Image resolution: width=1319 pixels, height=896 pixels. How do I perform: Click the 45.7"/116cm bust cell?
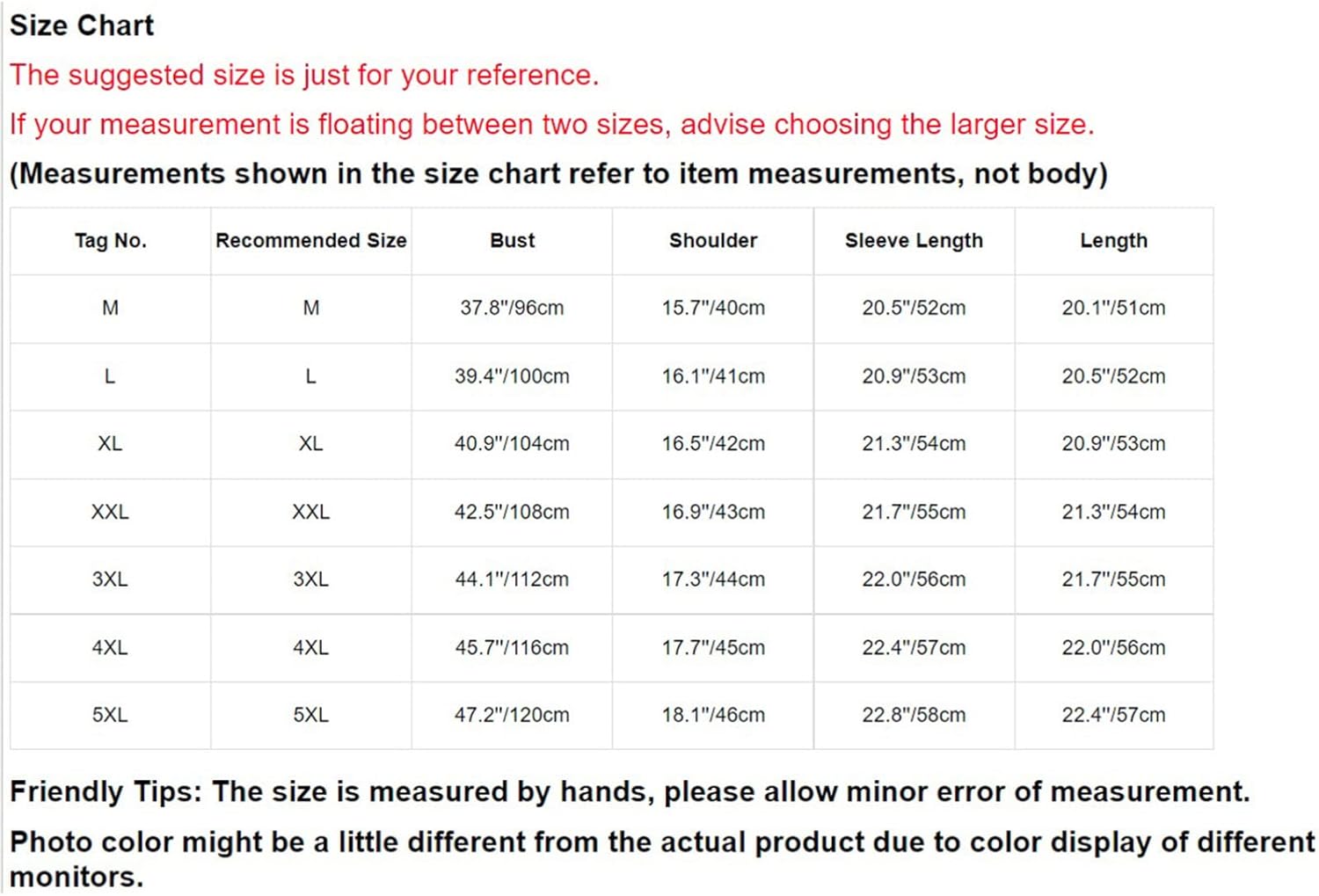[512, 648]
